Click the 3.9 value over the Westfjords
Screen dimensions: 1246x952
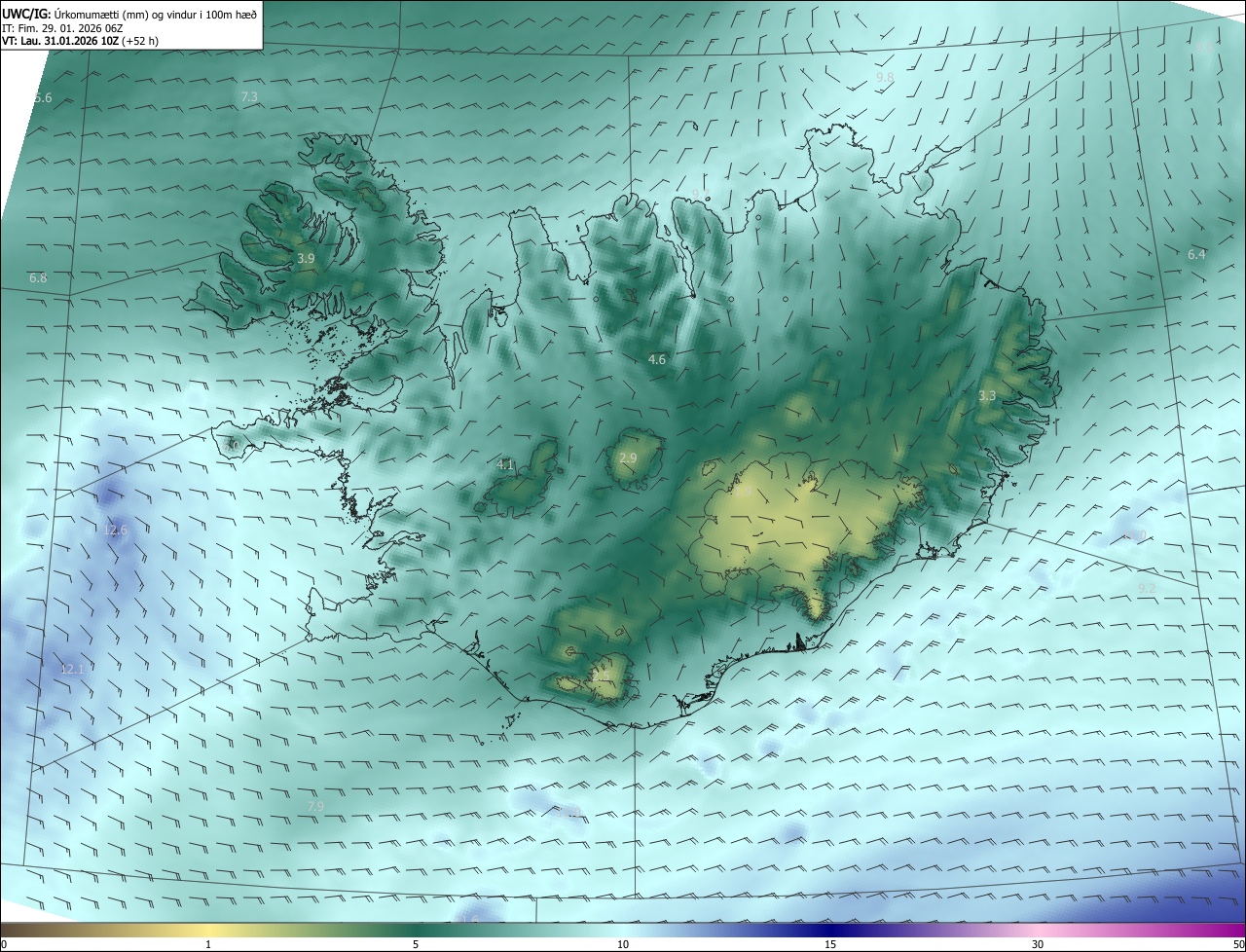(306, 258)
